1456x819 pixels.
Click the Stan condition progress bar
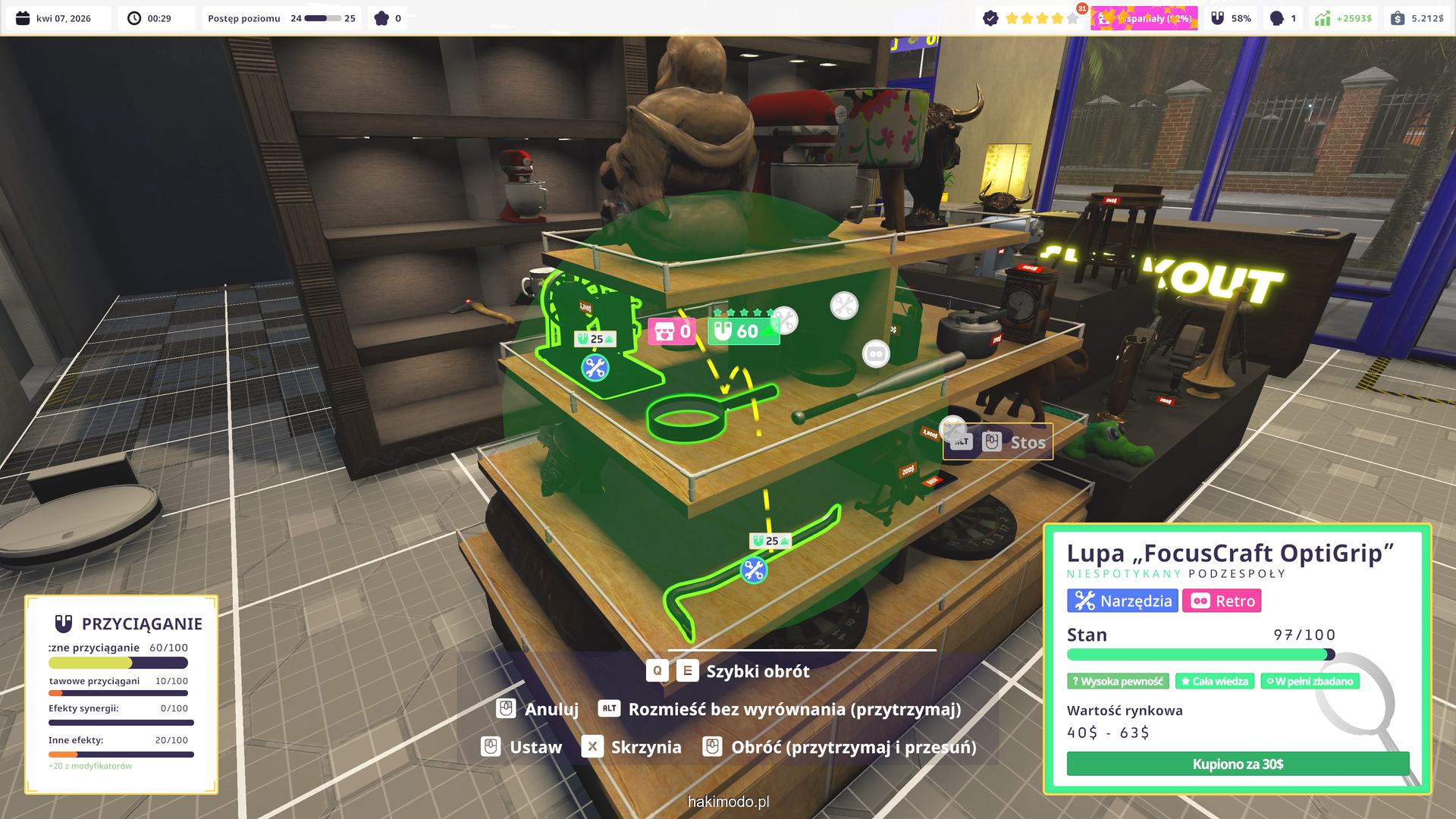tap(1200, 654)
